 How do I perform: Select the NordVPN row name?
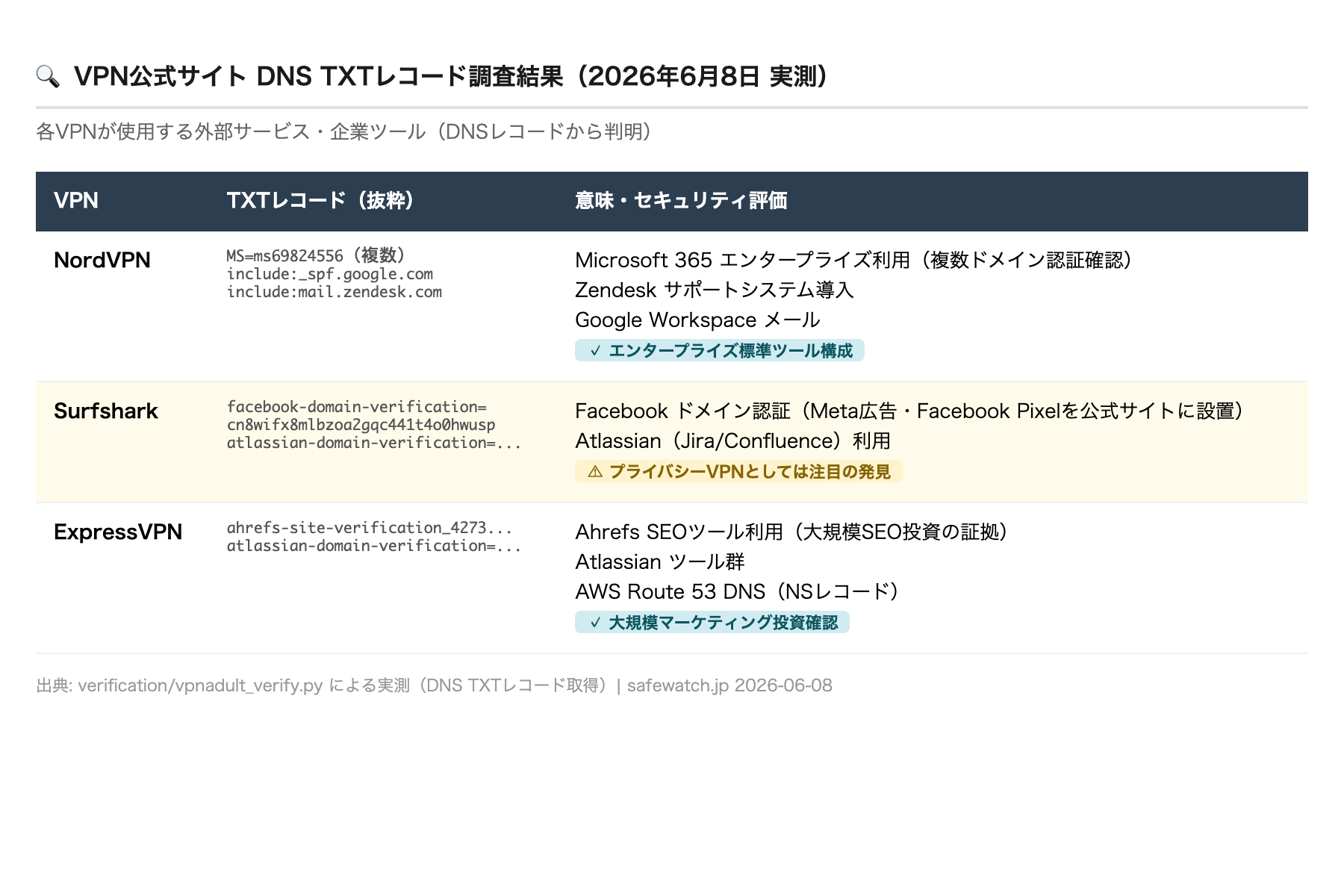(102, 260)
